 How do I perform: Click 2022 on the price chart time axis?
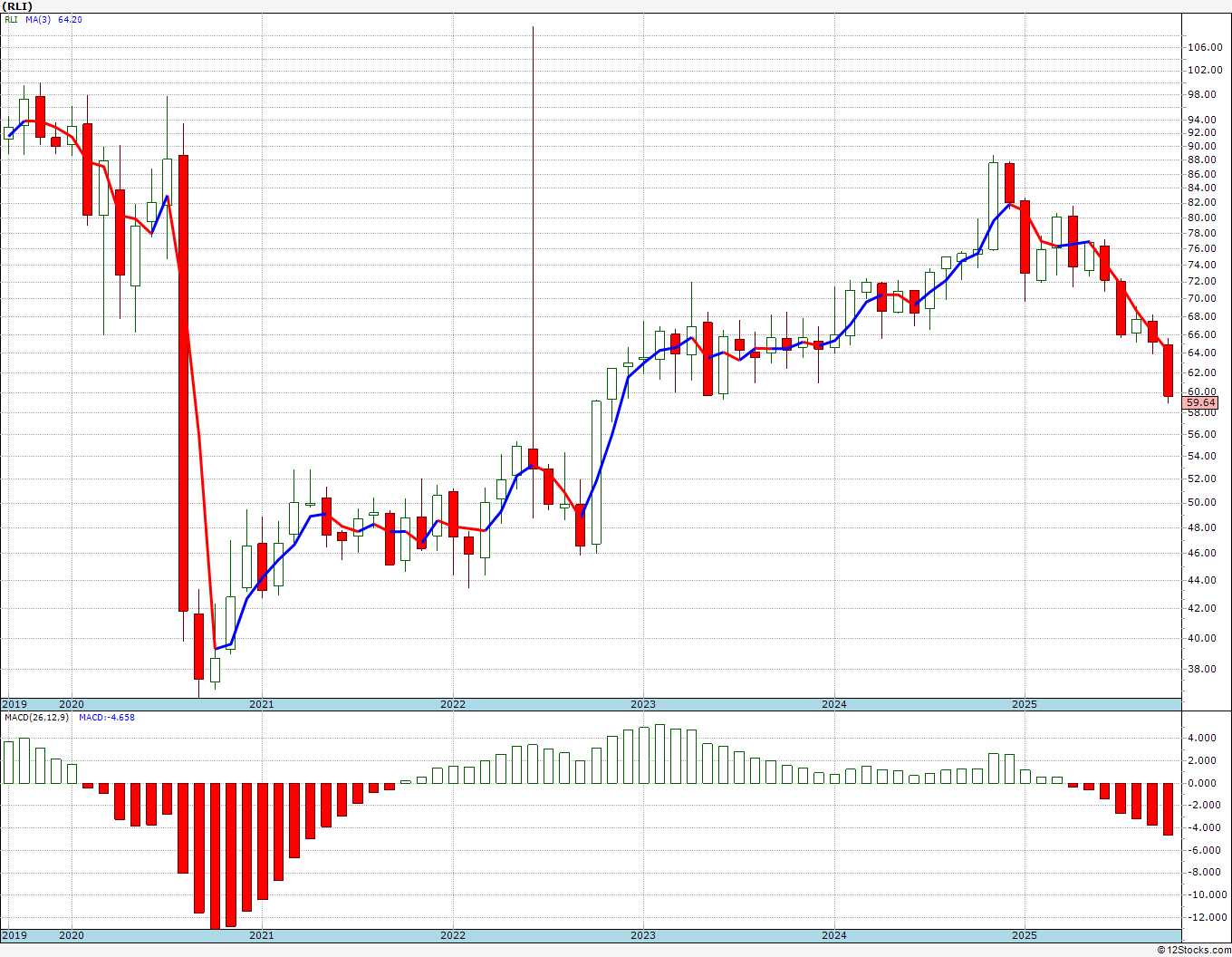pyautogui.click(x=452, y=704)
